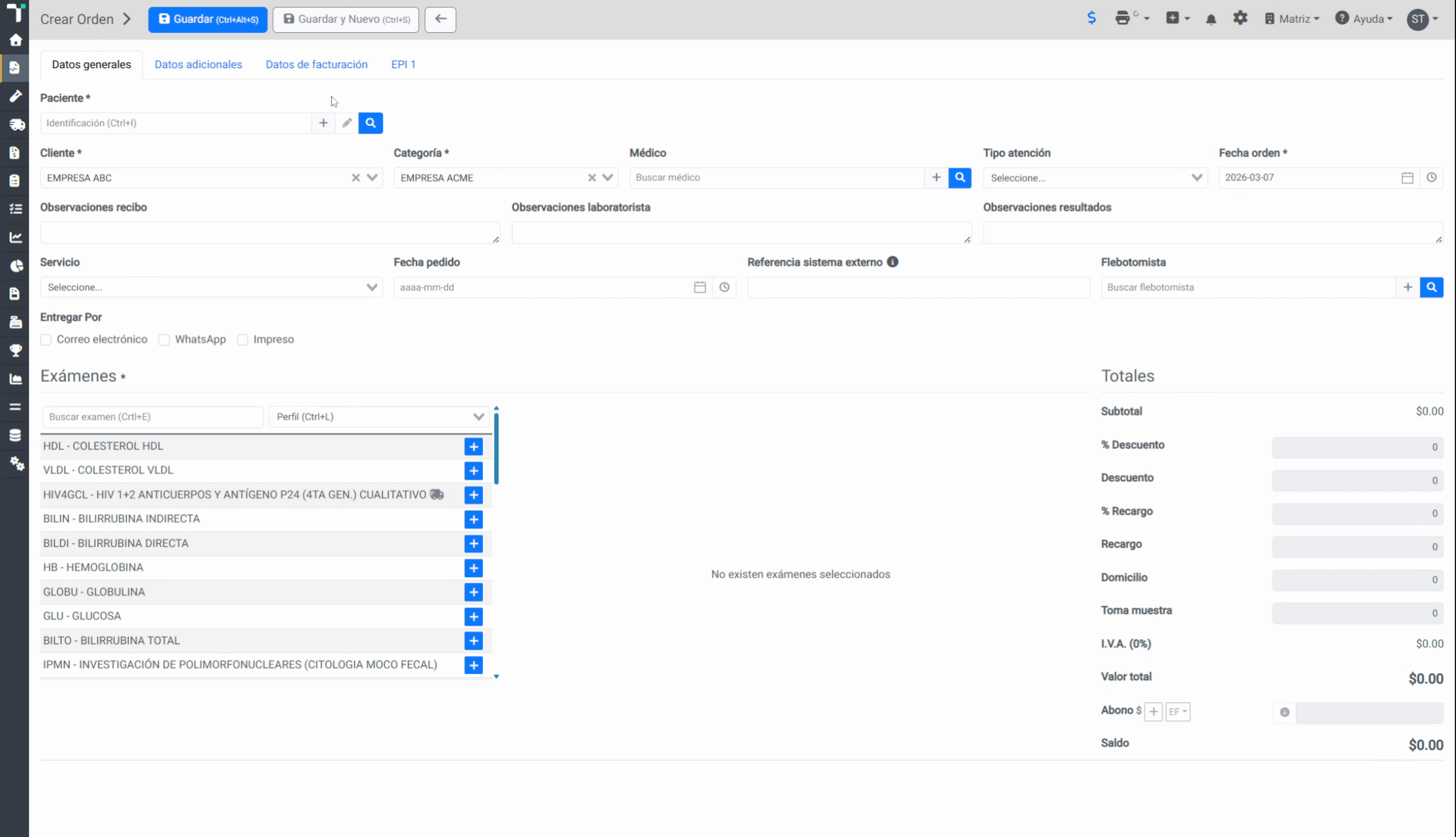Click Guardar y Nuevo button
1456x837 pixels.
tap(346, 19)
